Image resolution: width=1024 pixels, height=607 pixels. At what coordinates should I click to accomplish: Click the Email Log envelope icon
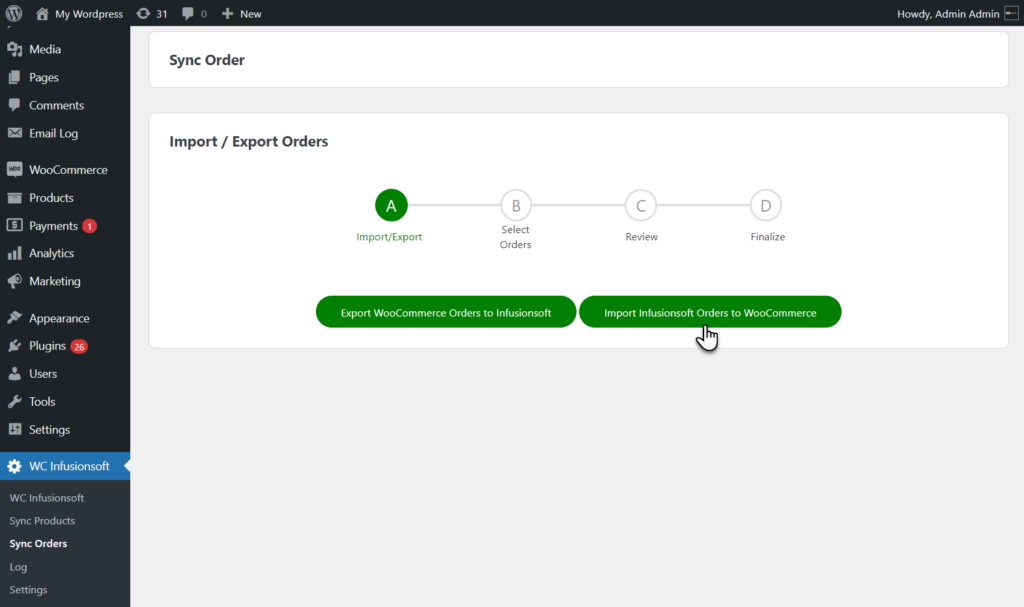[x=14, y=133]
